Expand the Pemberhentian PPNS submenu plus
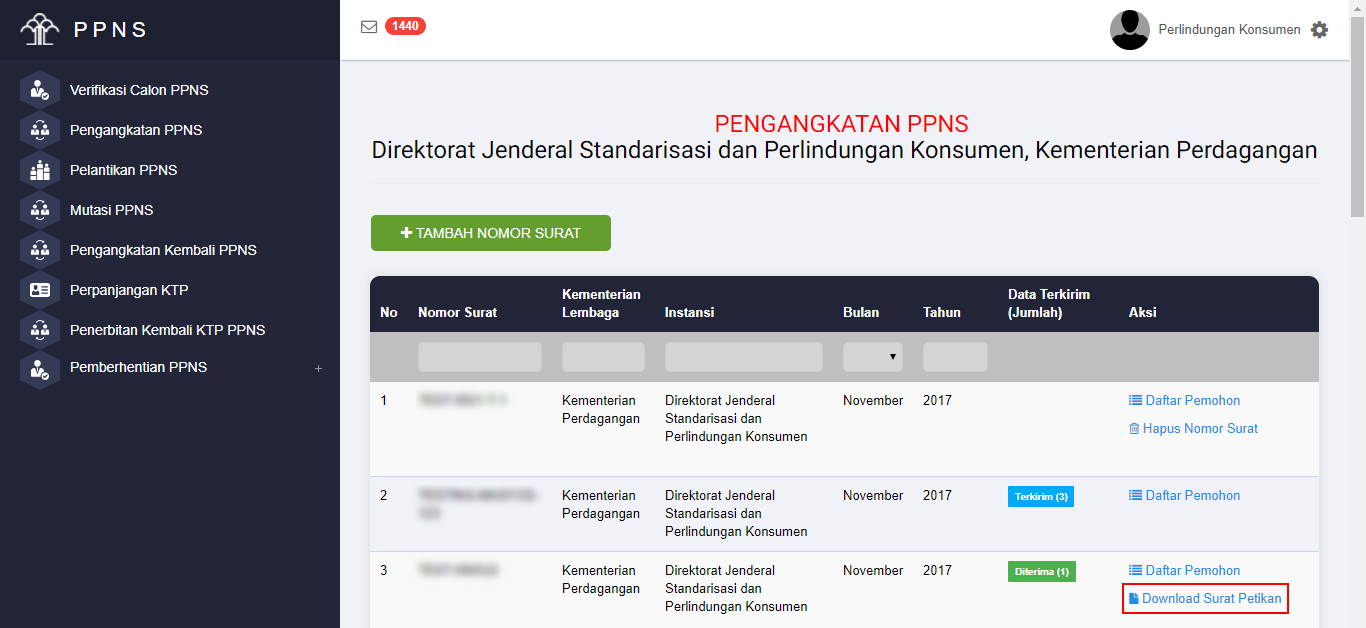Image resolution: width=1366 pixels, height=628 pixels. coord(318,368)
